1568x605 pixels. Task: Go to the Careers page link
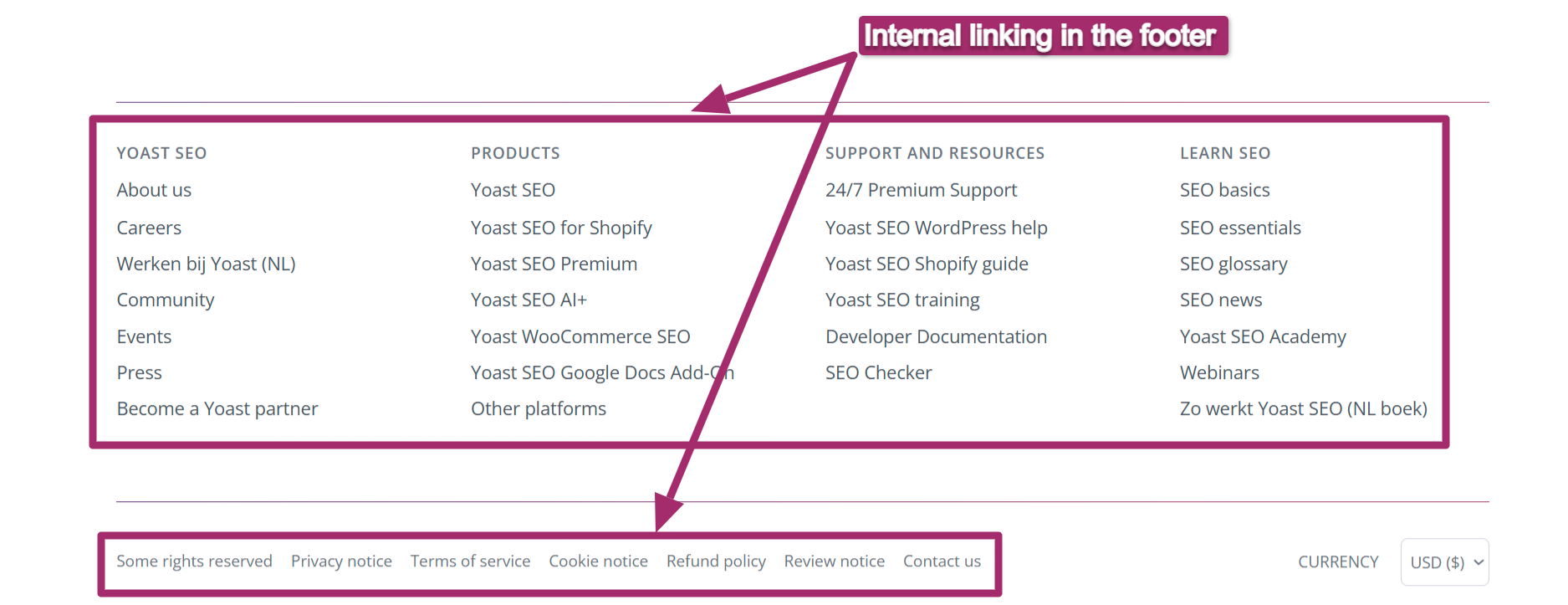click(x=149, y=228)
